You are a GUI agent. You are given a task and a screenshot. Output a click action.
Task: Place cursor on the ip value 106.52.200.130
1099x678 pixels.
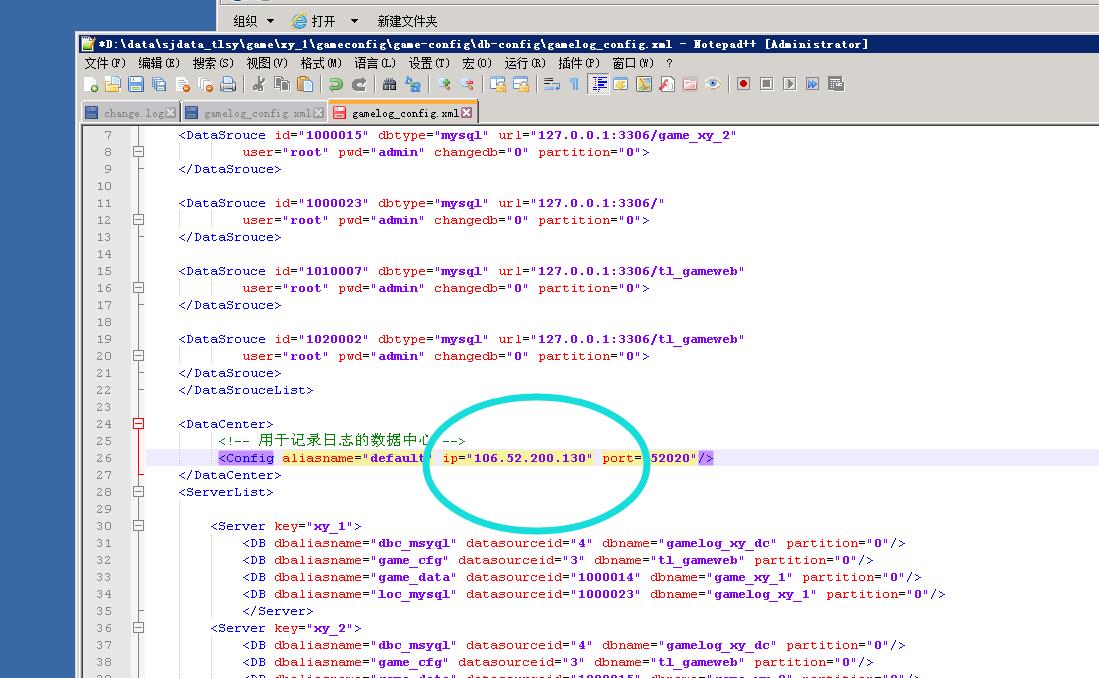(529, 458)
